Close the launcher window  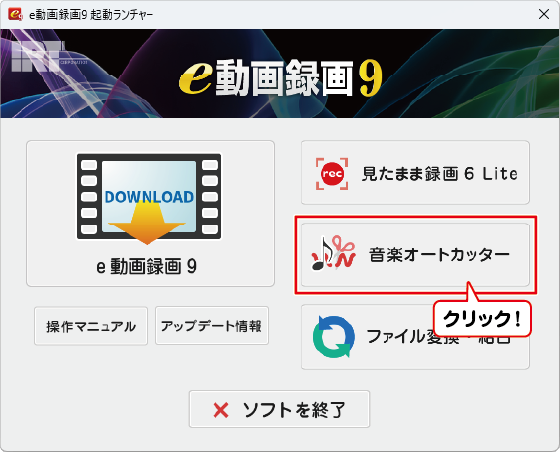point(544,14)
